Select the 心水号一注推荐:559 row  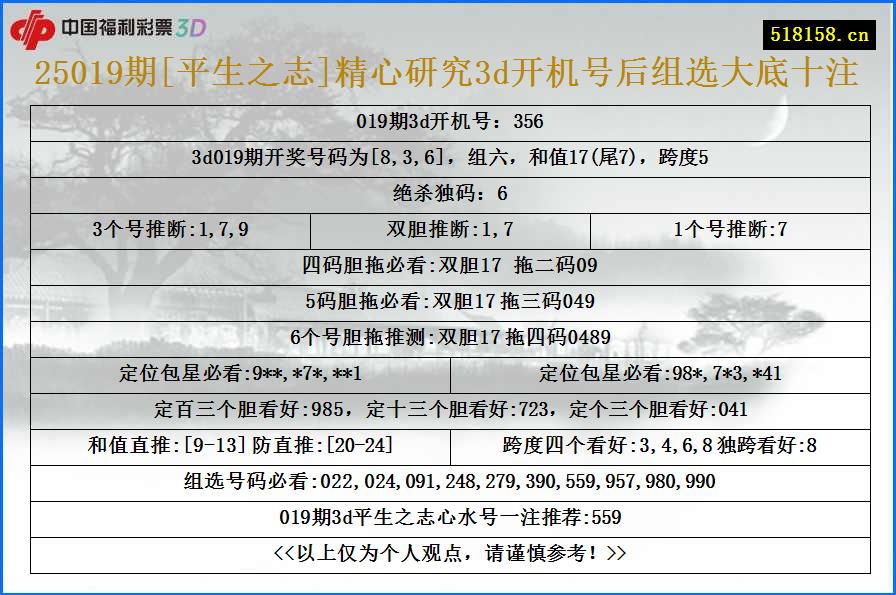[x=448, y=518]
